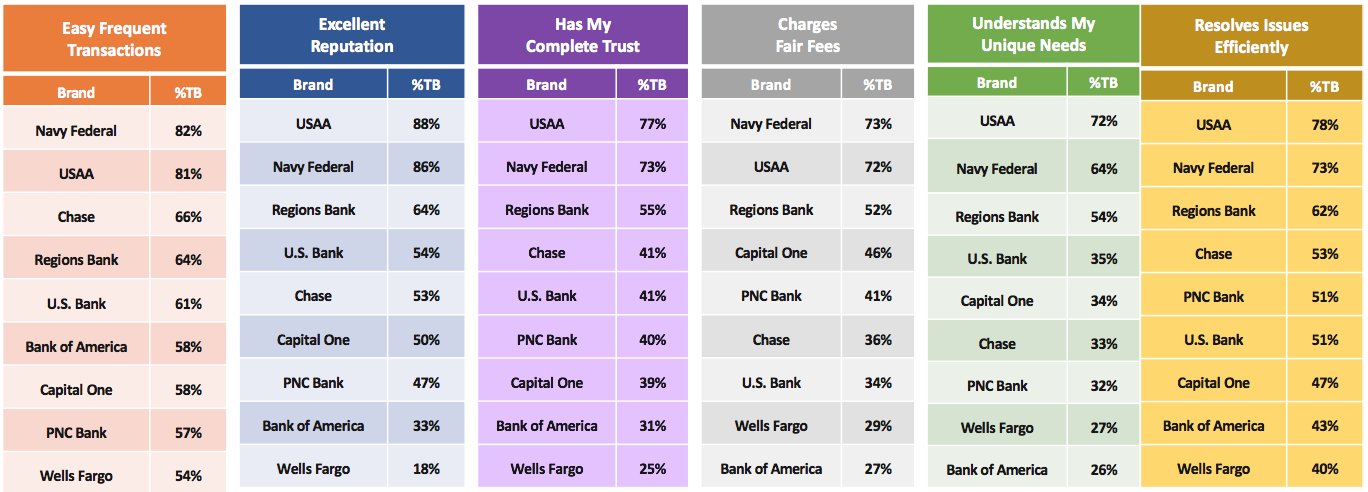The image size is (1368, 492).
Task: Select Regions Bank in Has My Complete Trust
Action: pos(546,210)
